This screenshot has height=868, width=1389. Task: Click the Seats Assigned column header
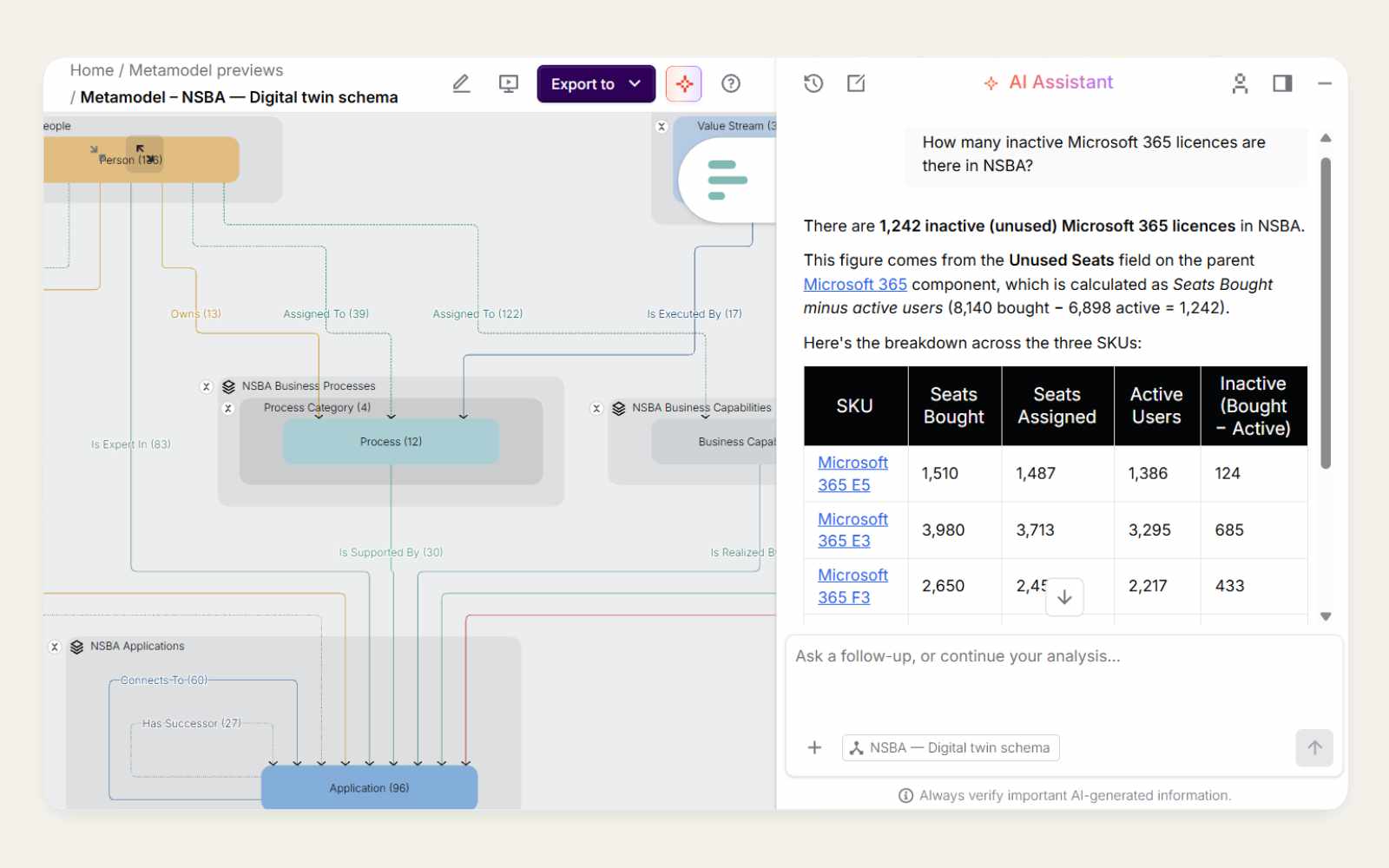click(x=1057, y=406)
